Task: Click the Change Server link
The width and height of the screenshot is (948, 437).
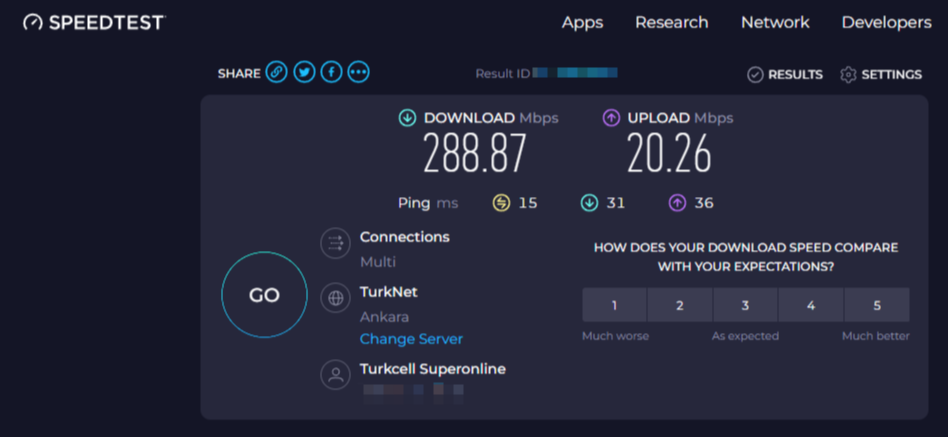Action: [411, 339]
